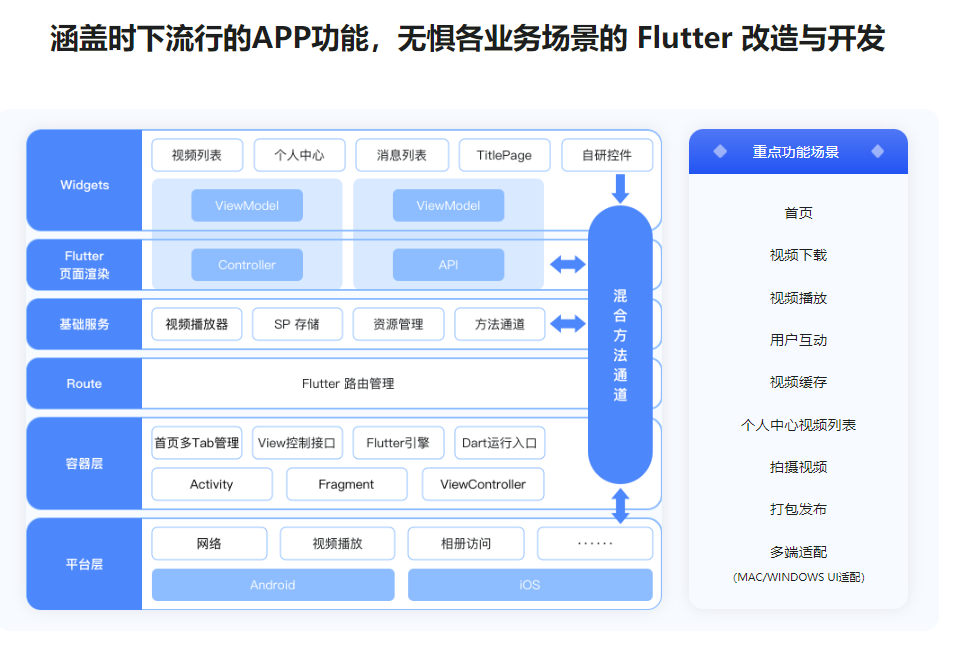Click the diamond icon before 重点功能场景
Image resolution: width=955 pixels, height=655 pixels.
click(720, 152)
